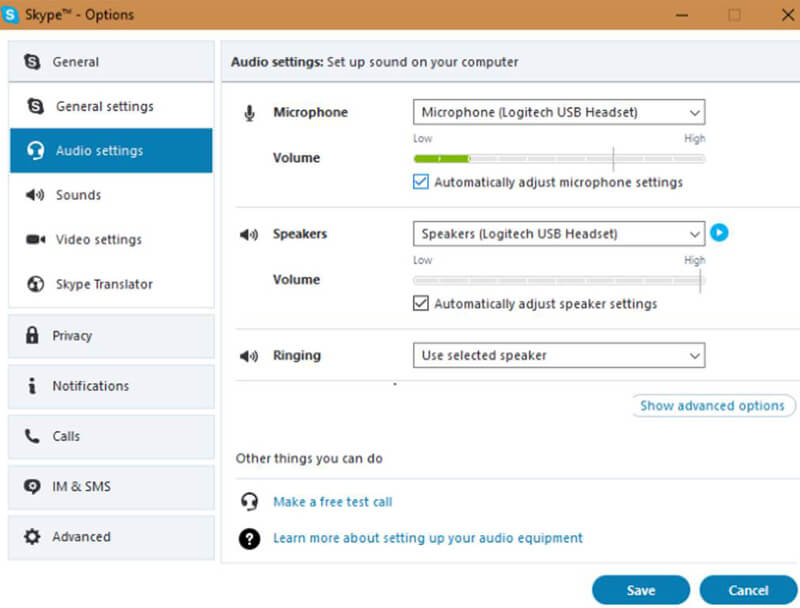Screen dimensions: 800x608
Task: Click the speaker volume slider
Action: [x=559, y=281]
